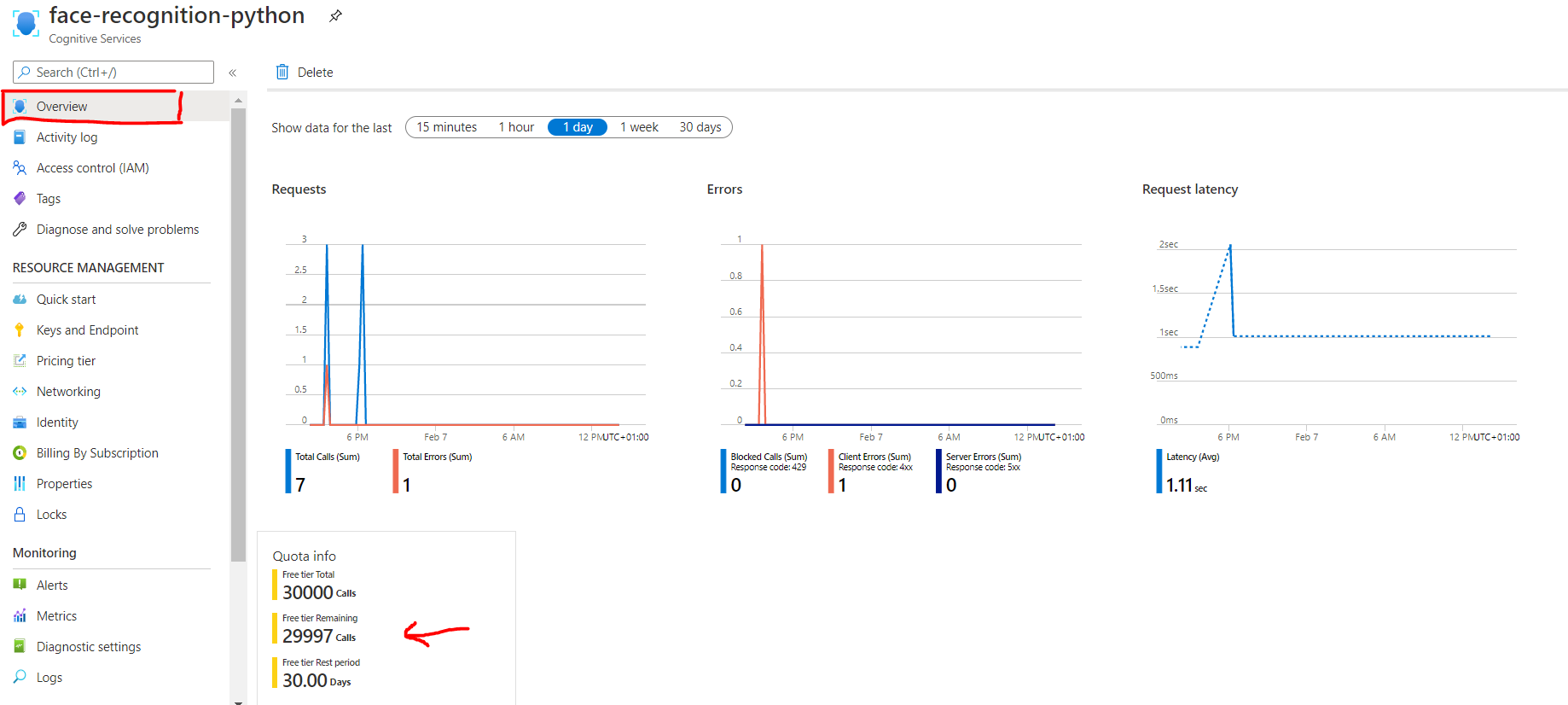Open Pricing tier
The image size is (1568, 705).
click(x=66, y=361)
